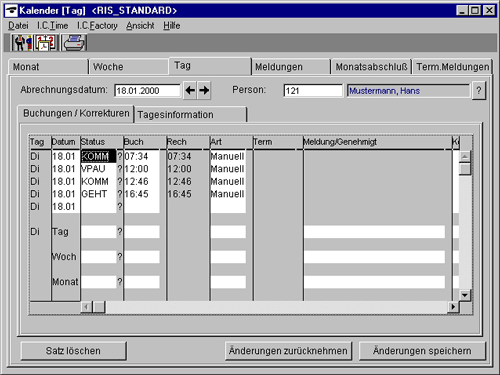Click the Meldung field in Monat row
The width and height of the screenshot is (500, 375).
click(374, 282)
